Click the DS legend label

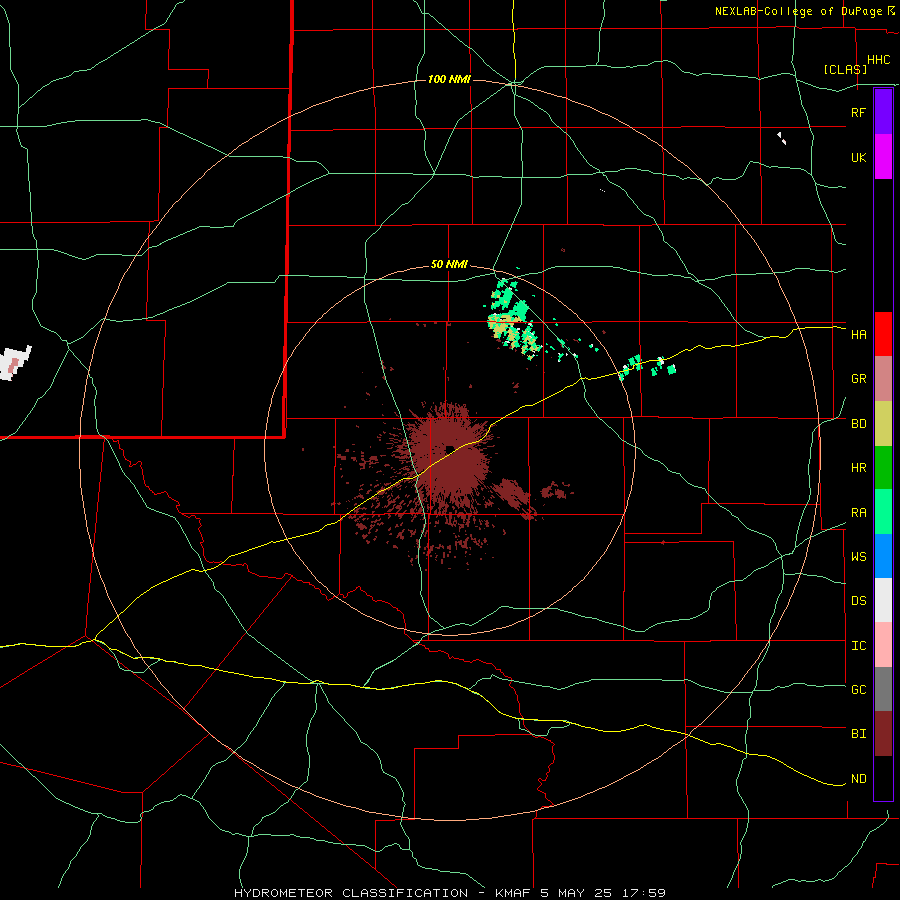(x=859, y=601)
